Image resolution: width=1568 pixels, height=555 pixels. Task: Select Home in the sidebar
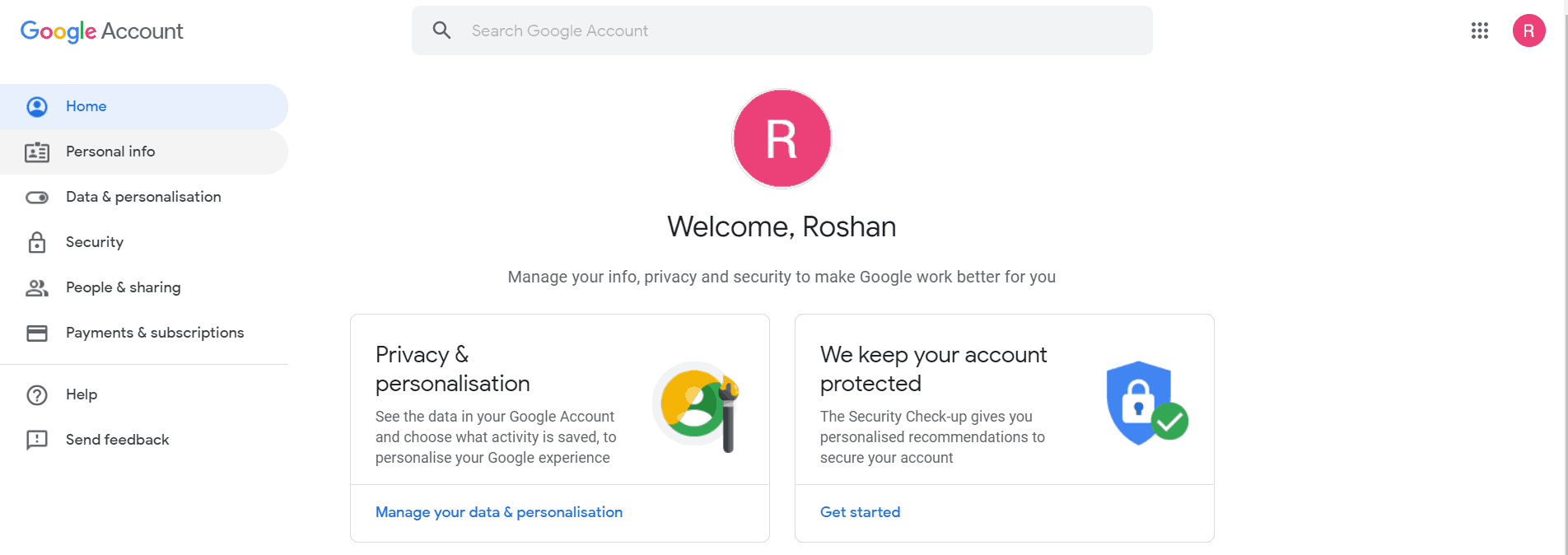(x=86, y=106)
